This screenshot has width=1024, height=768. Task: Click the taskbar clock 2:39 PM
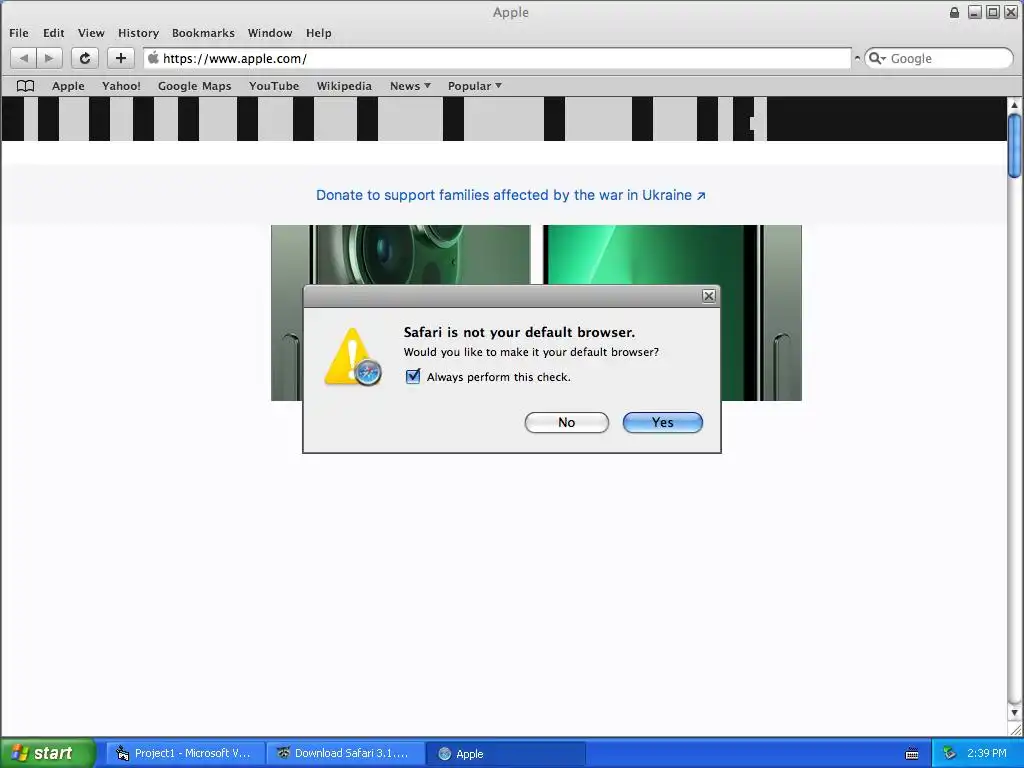[987, 753]
